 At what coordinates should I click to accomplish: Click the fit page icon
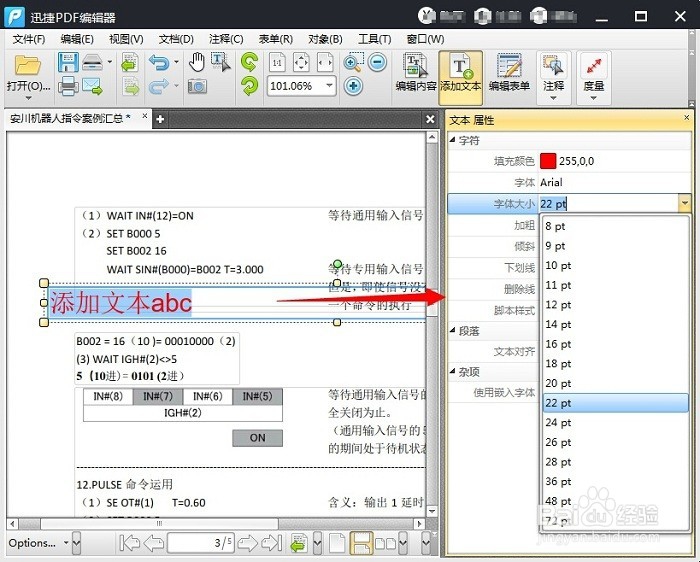point(301,62)
